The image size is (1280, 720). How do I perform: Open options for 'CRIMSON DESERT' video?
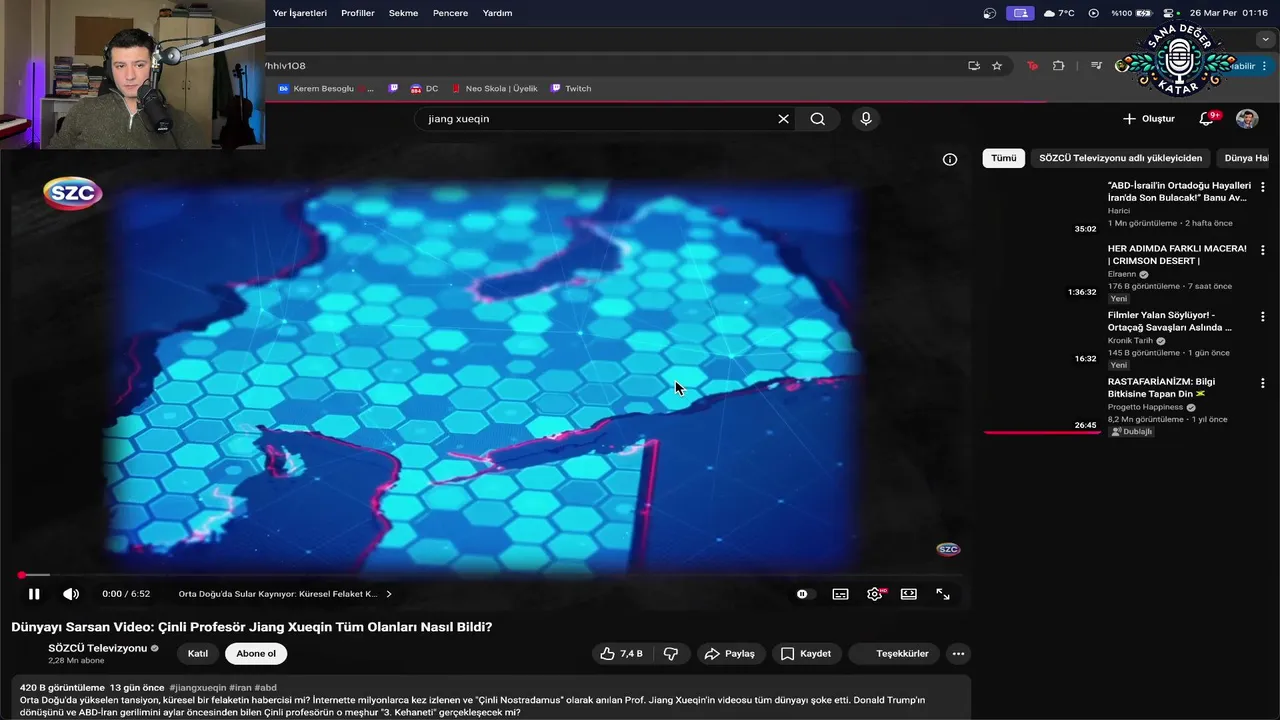1263,250
